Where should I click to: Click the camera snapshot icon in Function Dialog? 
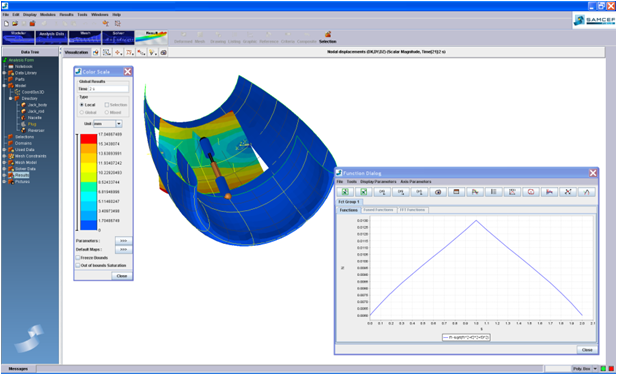pyautogui.click(x=438, y=192)
